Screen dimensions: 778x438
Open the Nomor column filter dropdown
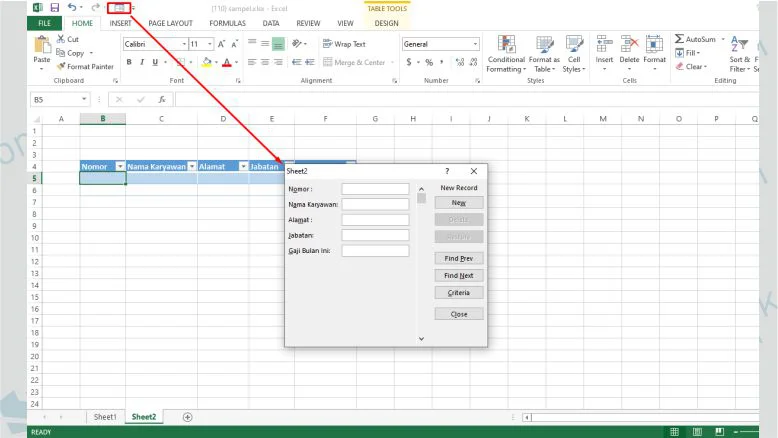(120, 167)
